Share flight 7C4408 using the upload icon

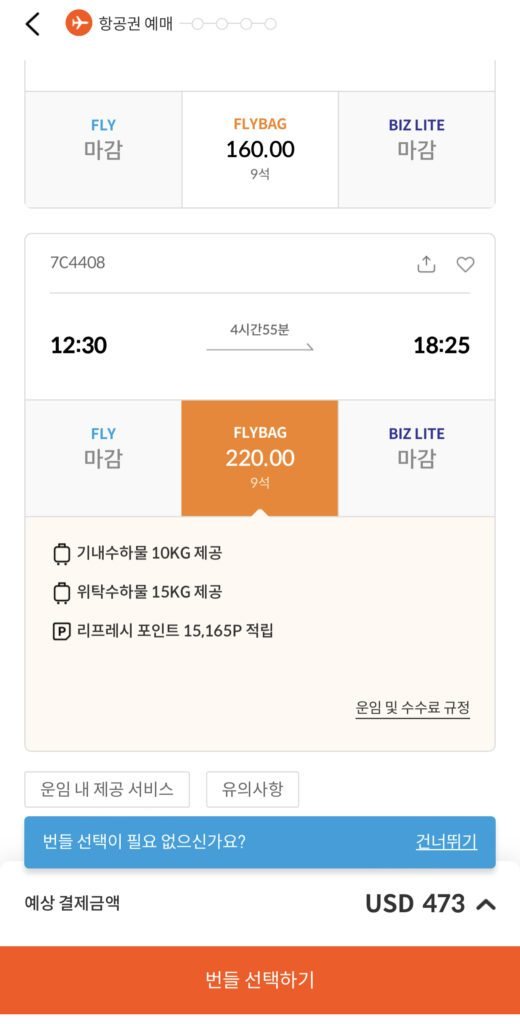[x=426, y=264]
